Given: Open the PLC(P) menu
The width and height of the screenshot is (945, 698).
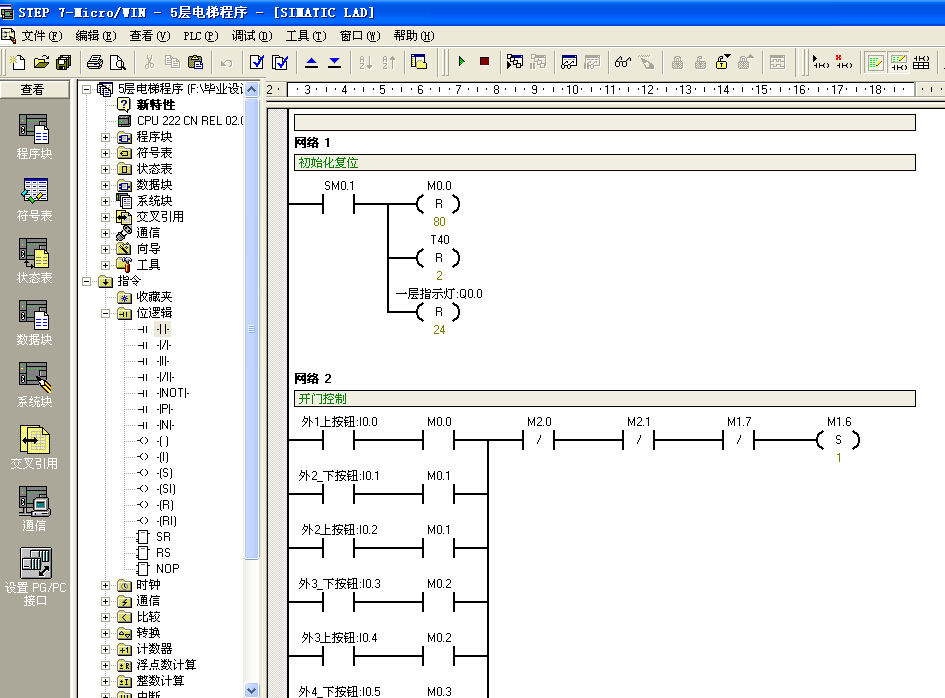Looking at the screenshot, I should pyautogui.click(x=201, y=36).
